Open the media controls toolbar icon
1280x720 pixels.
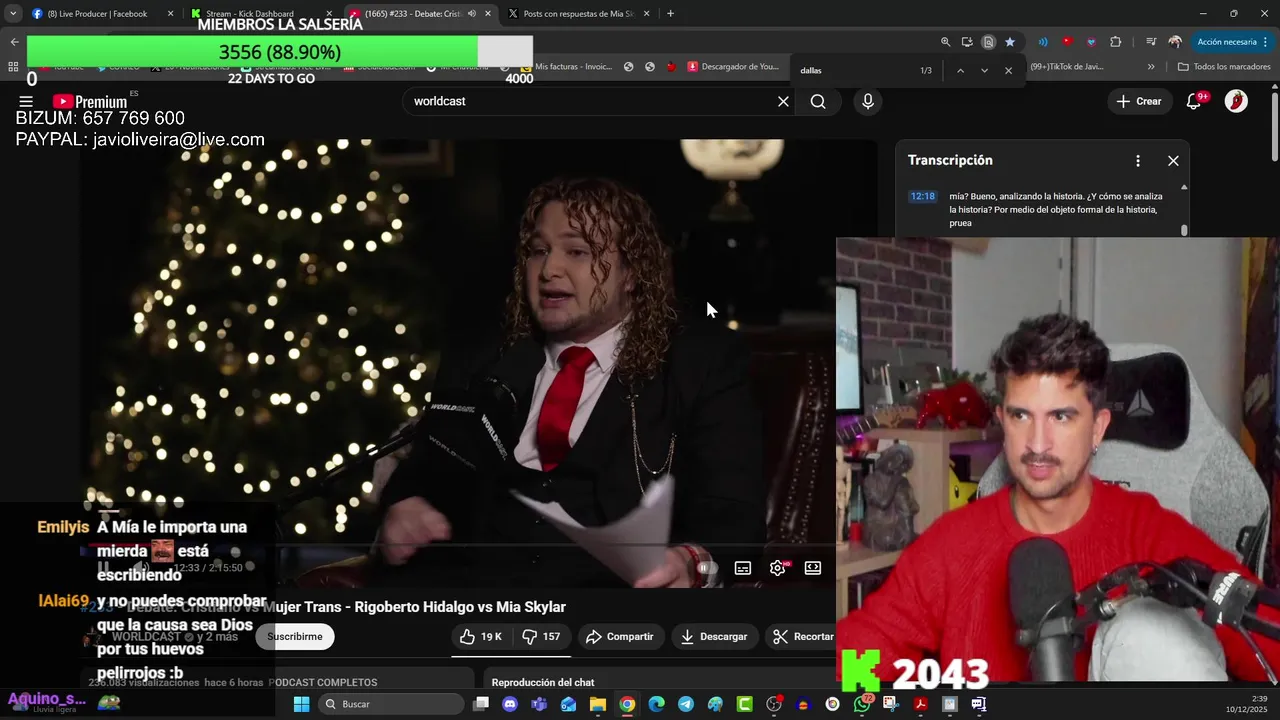(x=1151, y=42)
